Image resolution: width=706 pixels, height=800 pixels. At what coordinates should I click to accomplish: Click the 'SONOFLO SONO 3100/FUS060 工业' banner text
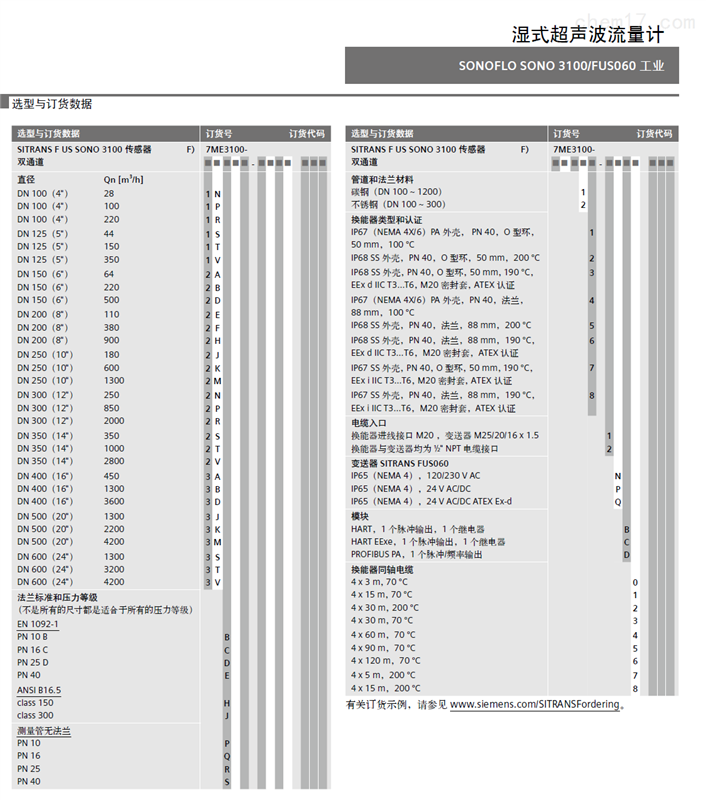pyautogui.click(x=561, y=66)
